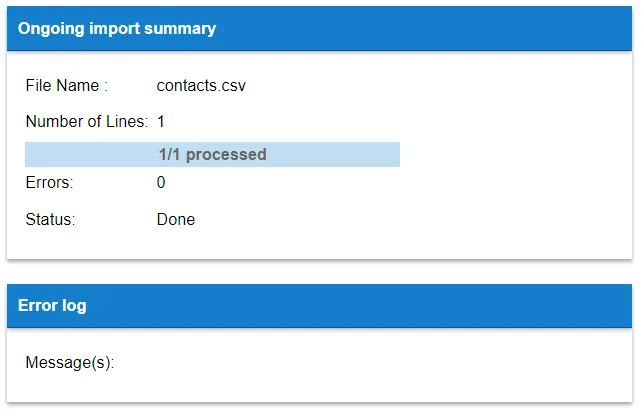Click the 1/1 processed text

212,154
